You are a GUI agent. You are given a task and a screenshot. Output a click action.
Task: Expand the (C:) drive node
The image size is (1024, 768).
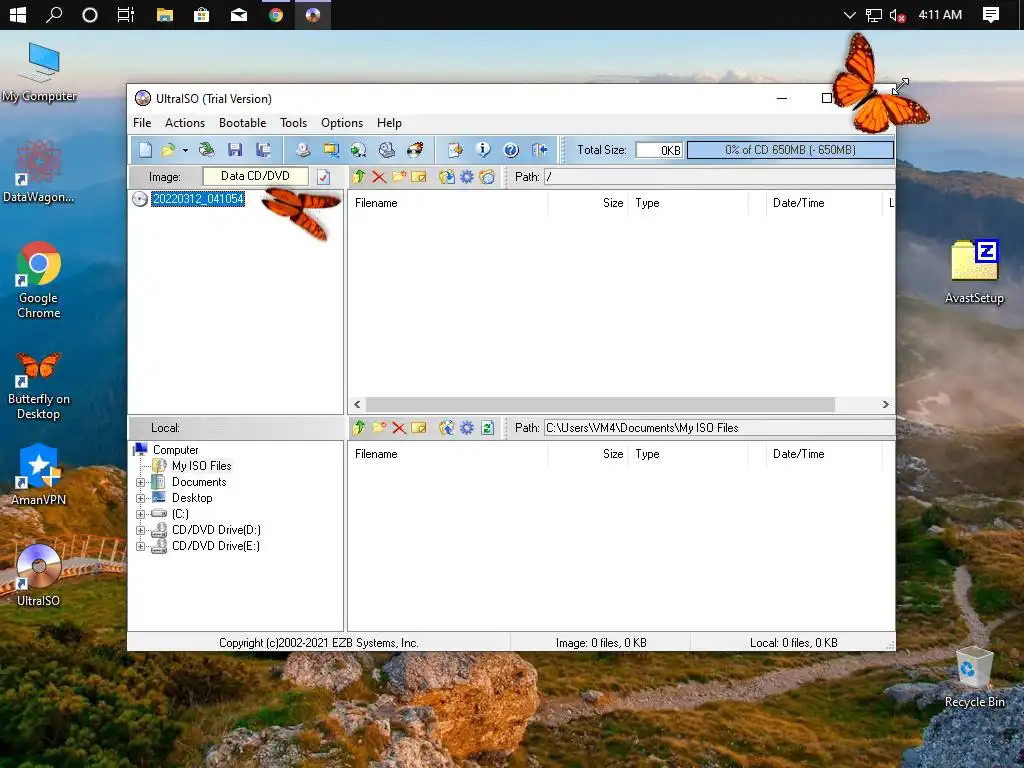coord(140,514)
